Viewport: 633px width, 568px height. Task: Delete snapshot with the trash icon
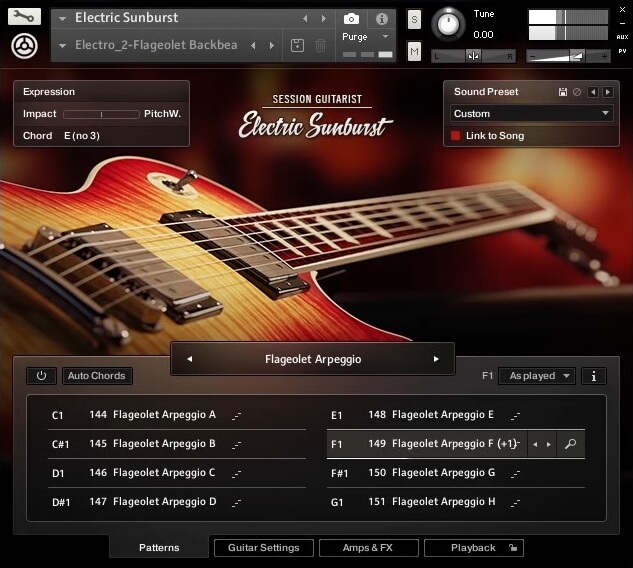[x=320, y=45]
